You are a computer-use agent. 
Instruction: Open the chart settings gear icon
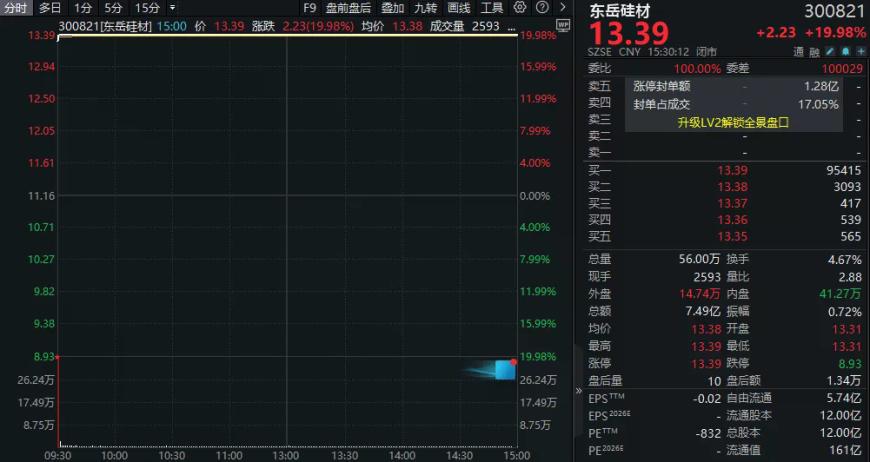519,7
